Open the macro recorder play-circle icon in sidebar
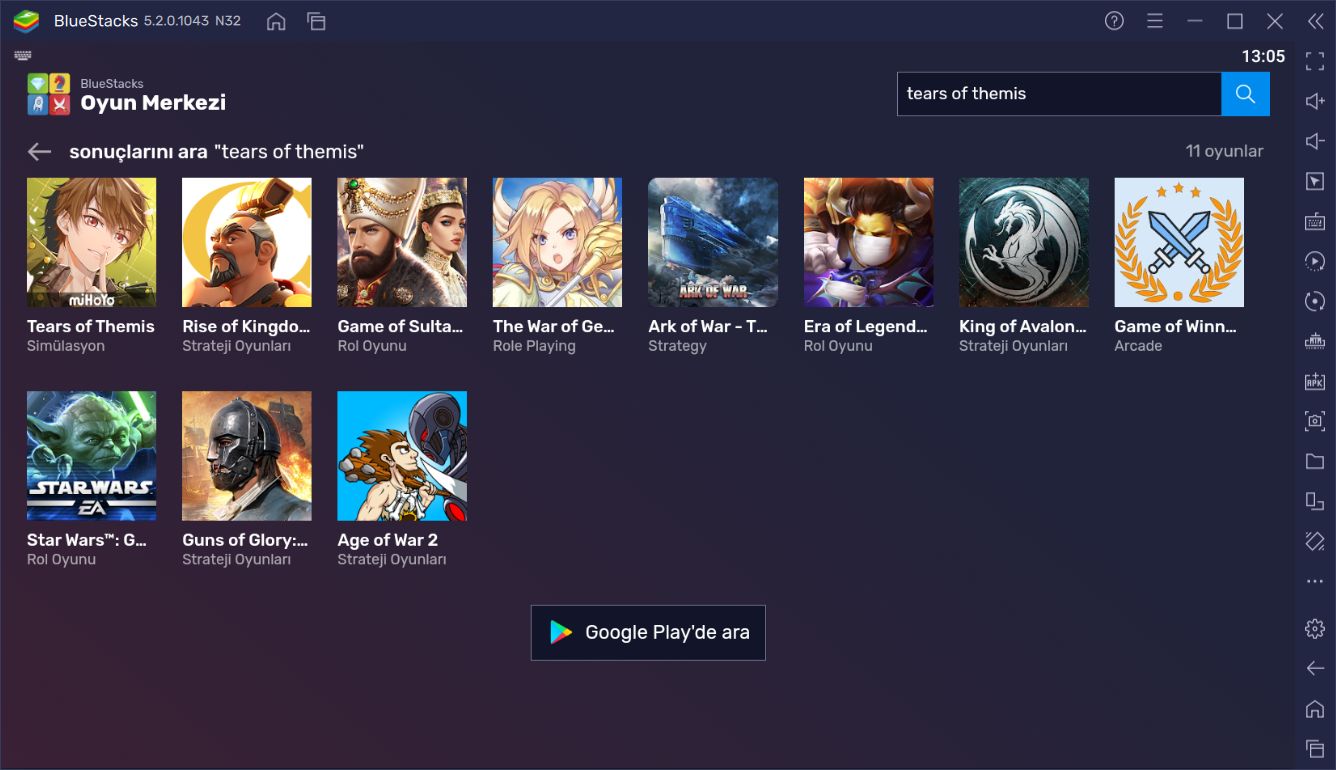Screen dimensions: 1336x770 tap(1315, 261)
